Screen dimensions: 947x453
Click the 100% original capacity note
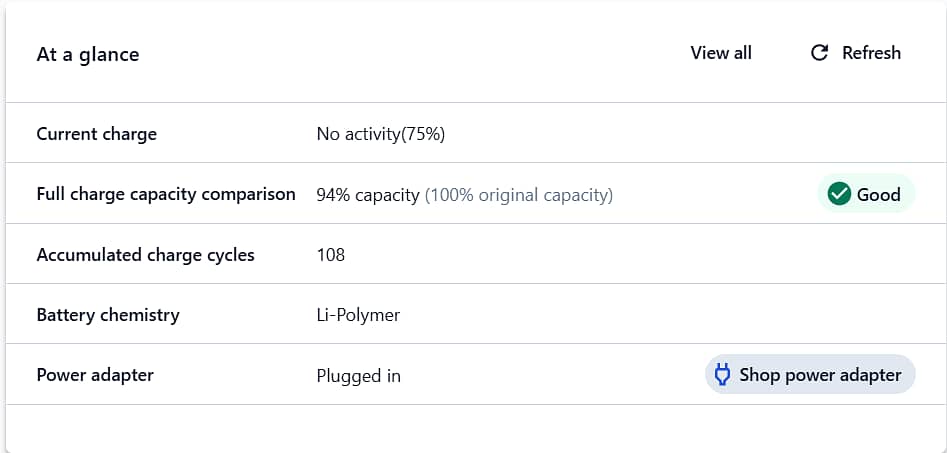click(519, 195)
